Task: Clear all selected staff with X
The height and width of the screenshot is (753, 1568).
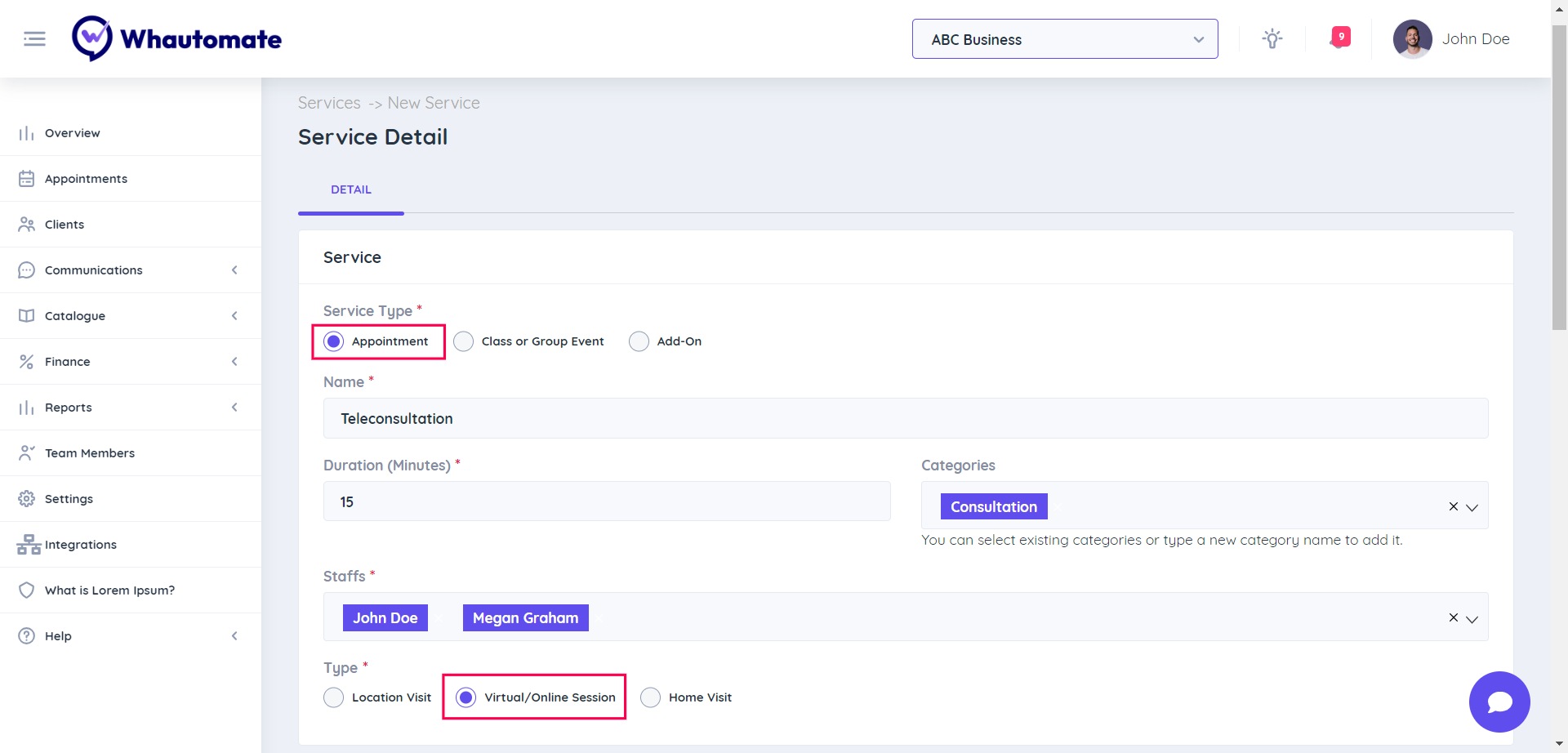Action: [x=1453, y=617]
